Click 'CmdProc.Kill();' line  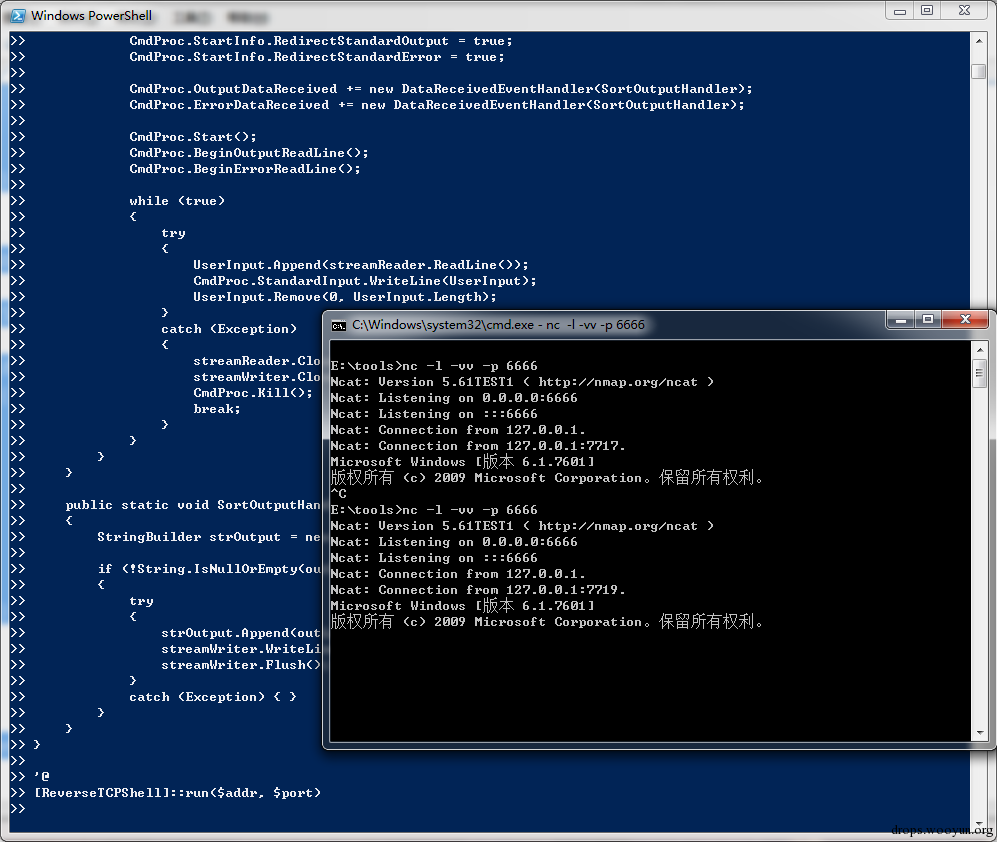click(253, 392)
